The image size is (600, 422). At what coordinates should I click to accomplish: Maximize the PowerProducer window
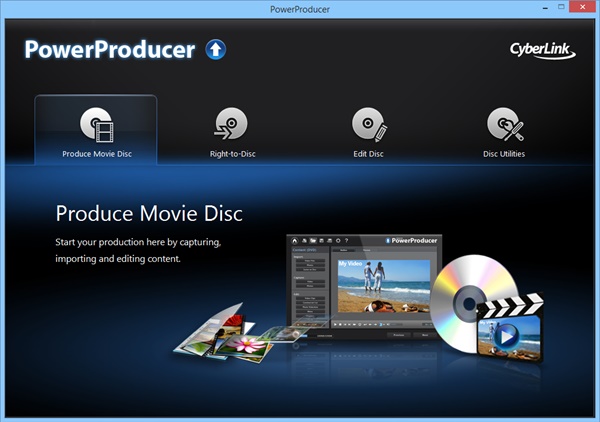click(561, 7)
